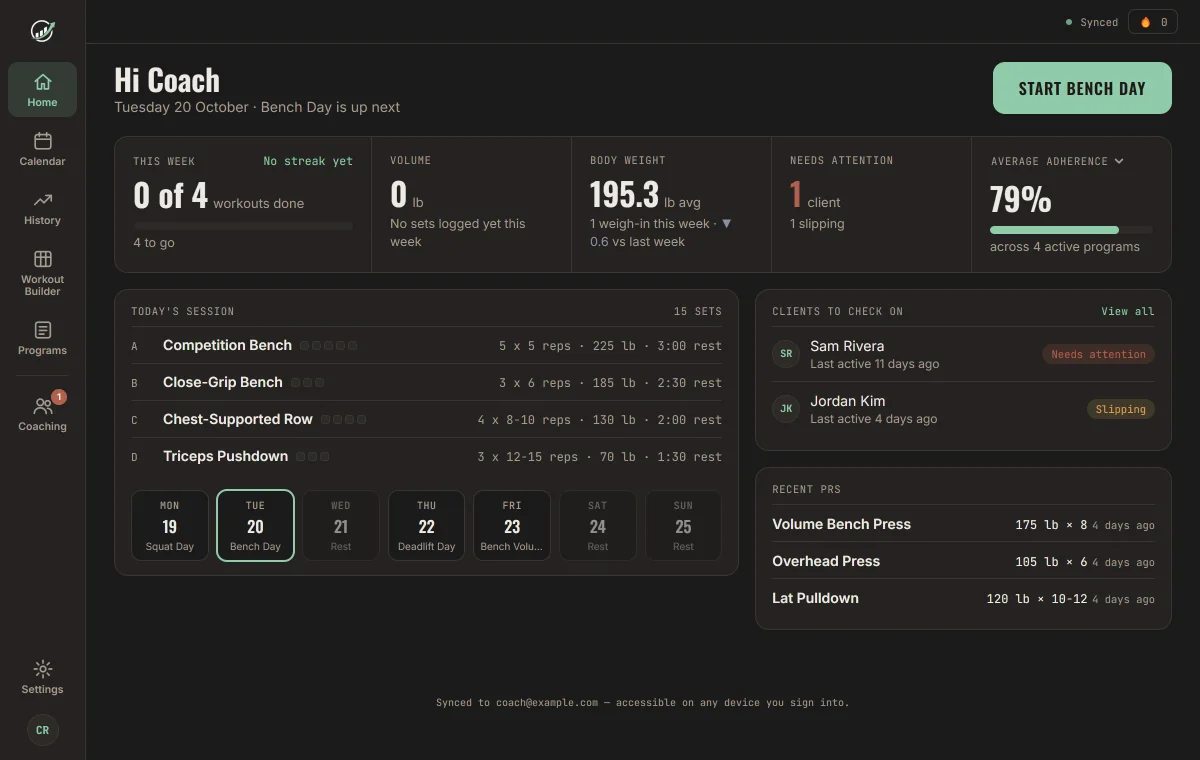Image resolution: width=1200 pixels, height=760 pixels.
Task: Select Sunday 25 Rest day
Action: click(683, 525)
